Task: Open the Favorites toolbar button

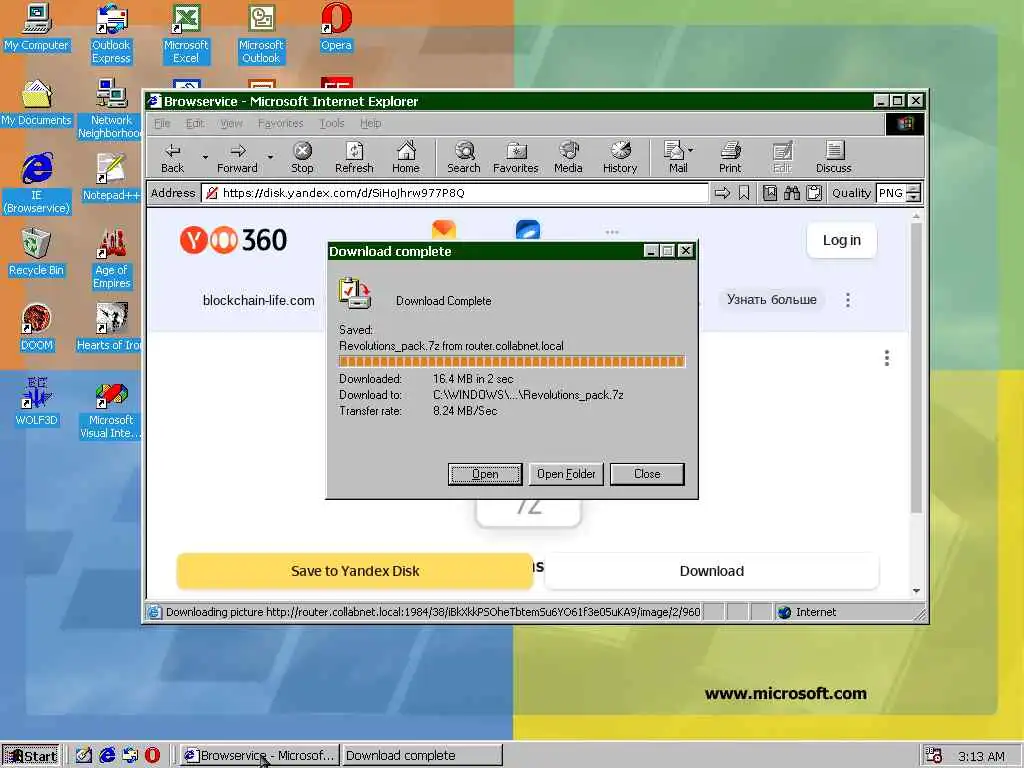Action: point(516,157)
